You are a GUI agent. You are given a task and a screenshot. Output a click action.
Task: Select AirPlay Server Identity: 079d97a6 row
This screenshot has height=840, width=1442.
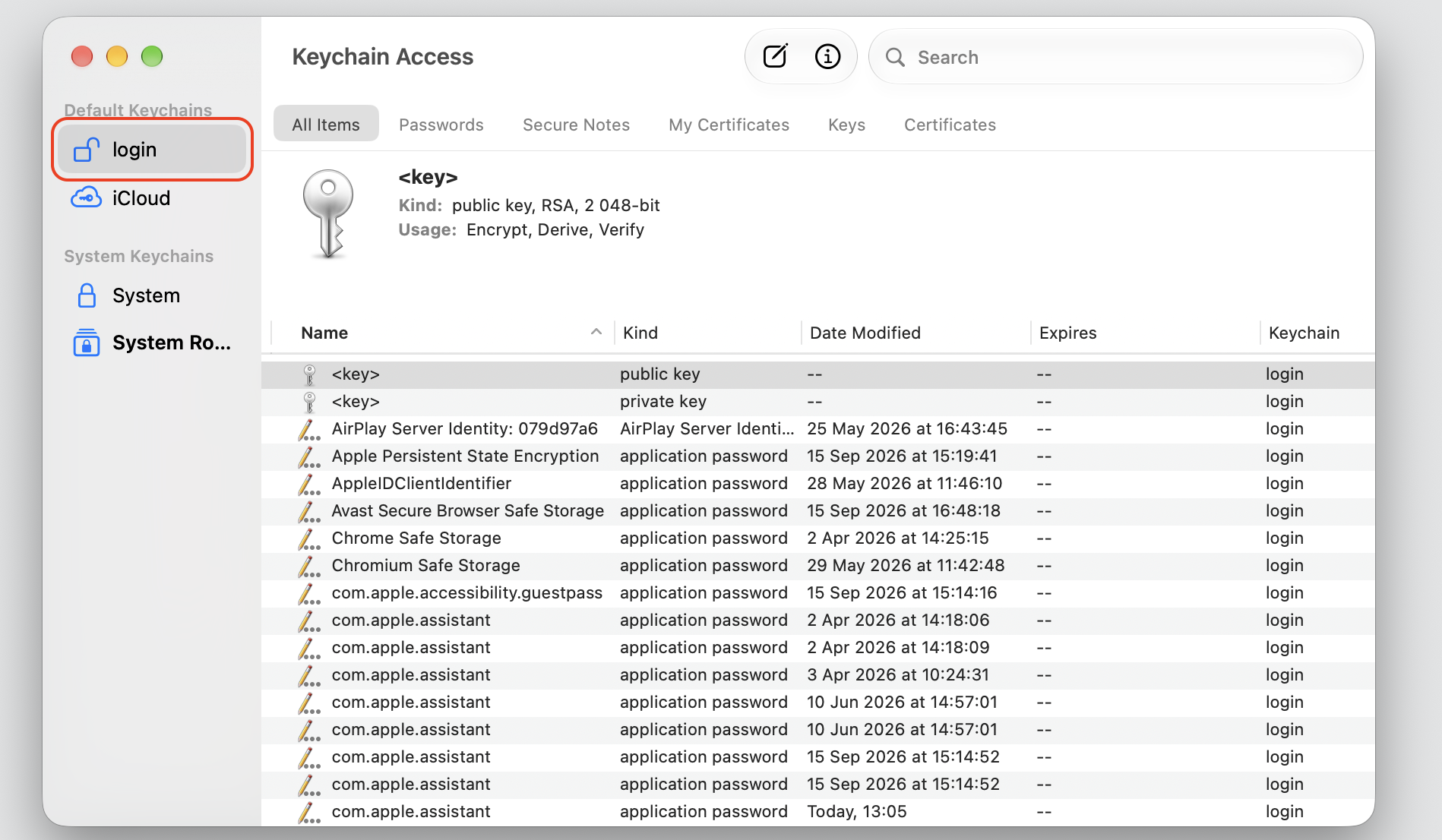click(x=818, y=429)
